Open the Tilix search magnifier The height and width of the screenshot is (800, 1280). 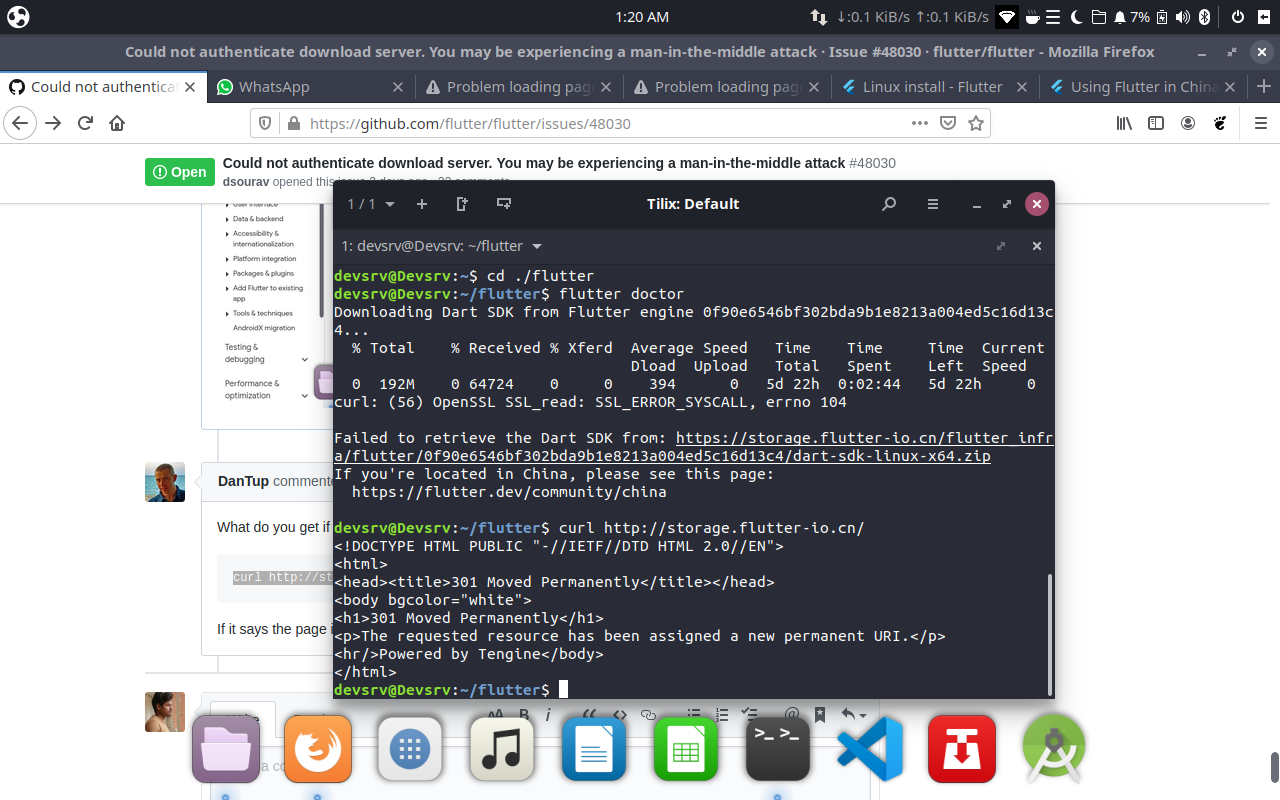point(889,204)
